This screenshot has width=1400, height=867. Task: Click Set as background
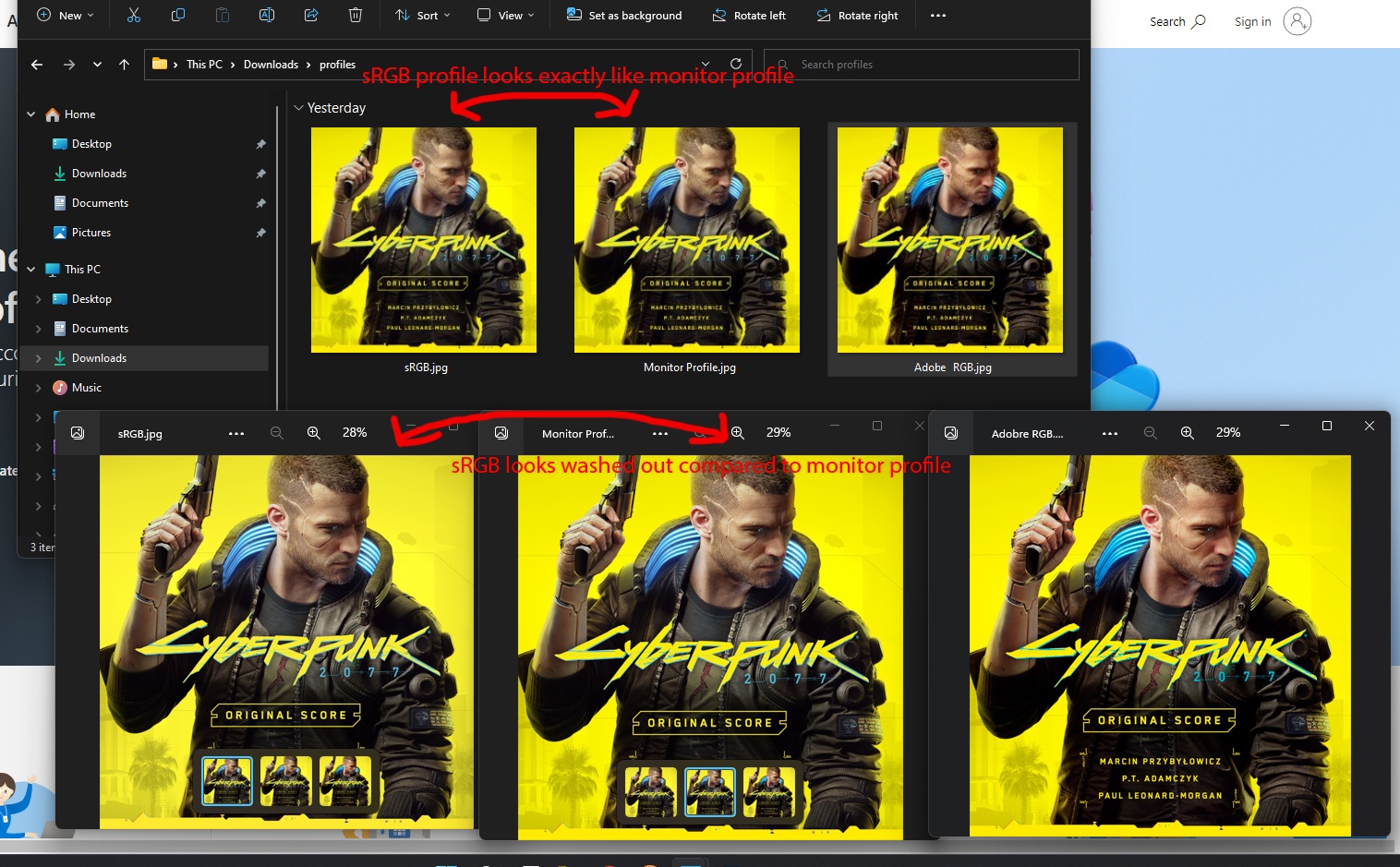click(x=624, y=15)
